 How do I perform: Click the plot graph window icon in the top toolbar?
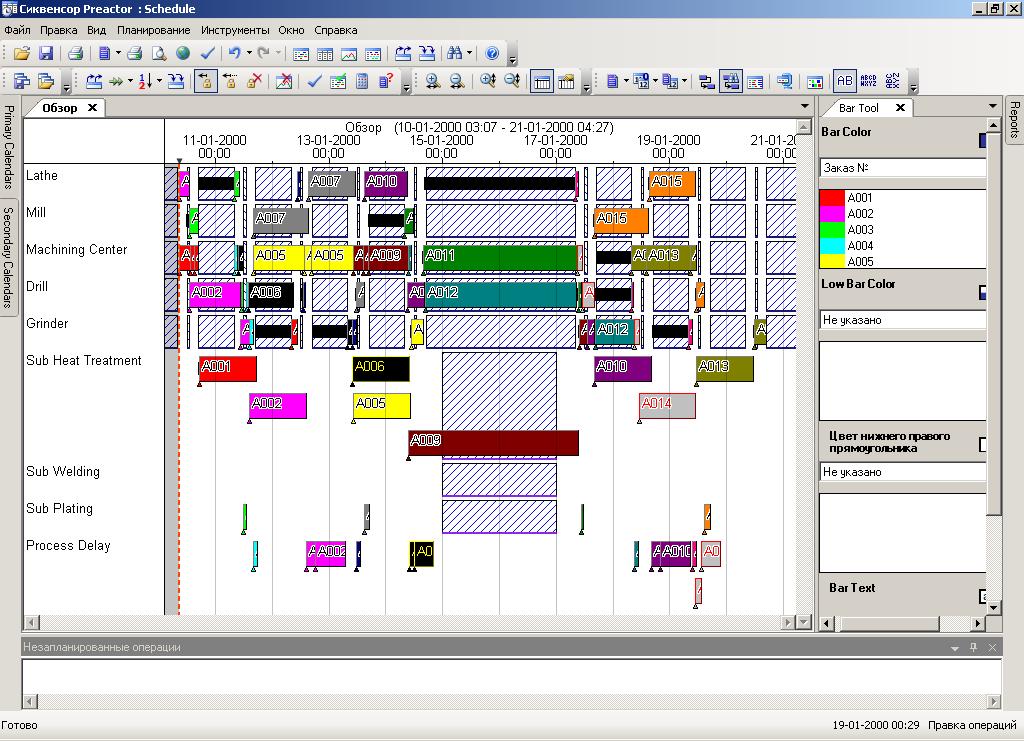[349, 54]
